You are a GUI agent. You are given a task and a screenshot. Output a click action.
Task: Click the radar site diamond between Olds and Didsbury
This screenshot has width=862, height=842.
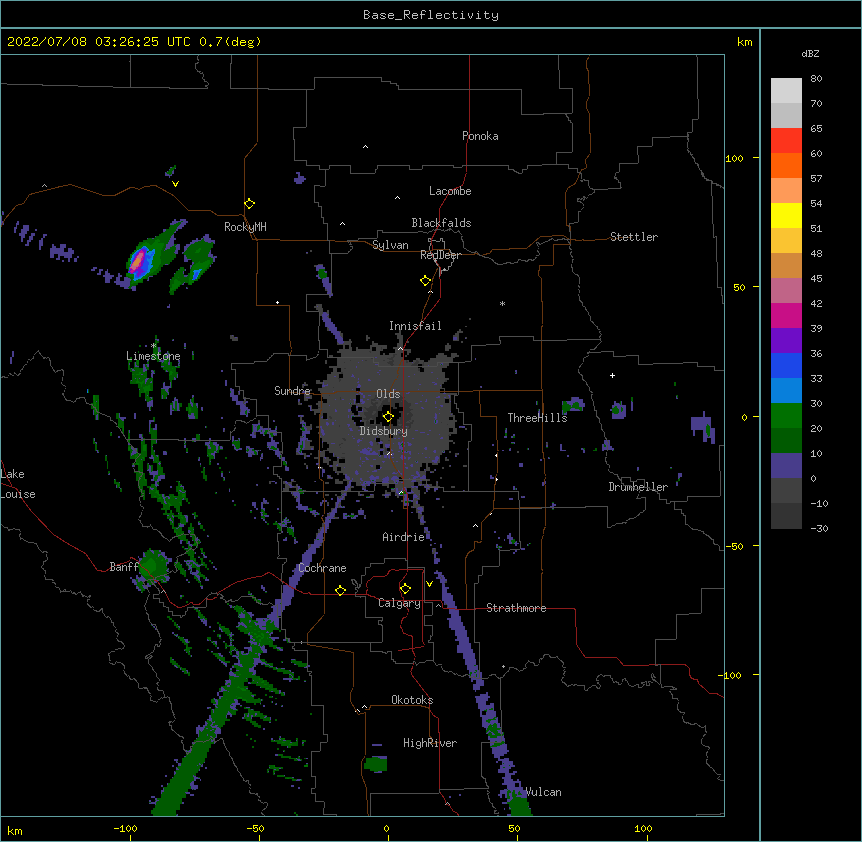pyautogui.click(x=388, y=417)
